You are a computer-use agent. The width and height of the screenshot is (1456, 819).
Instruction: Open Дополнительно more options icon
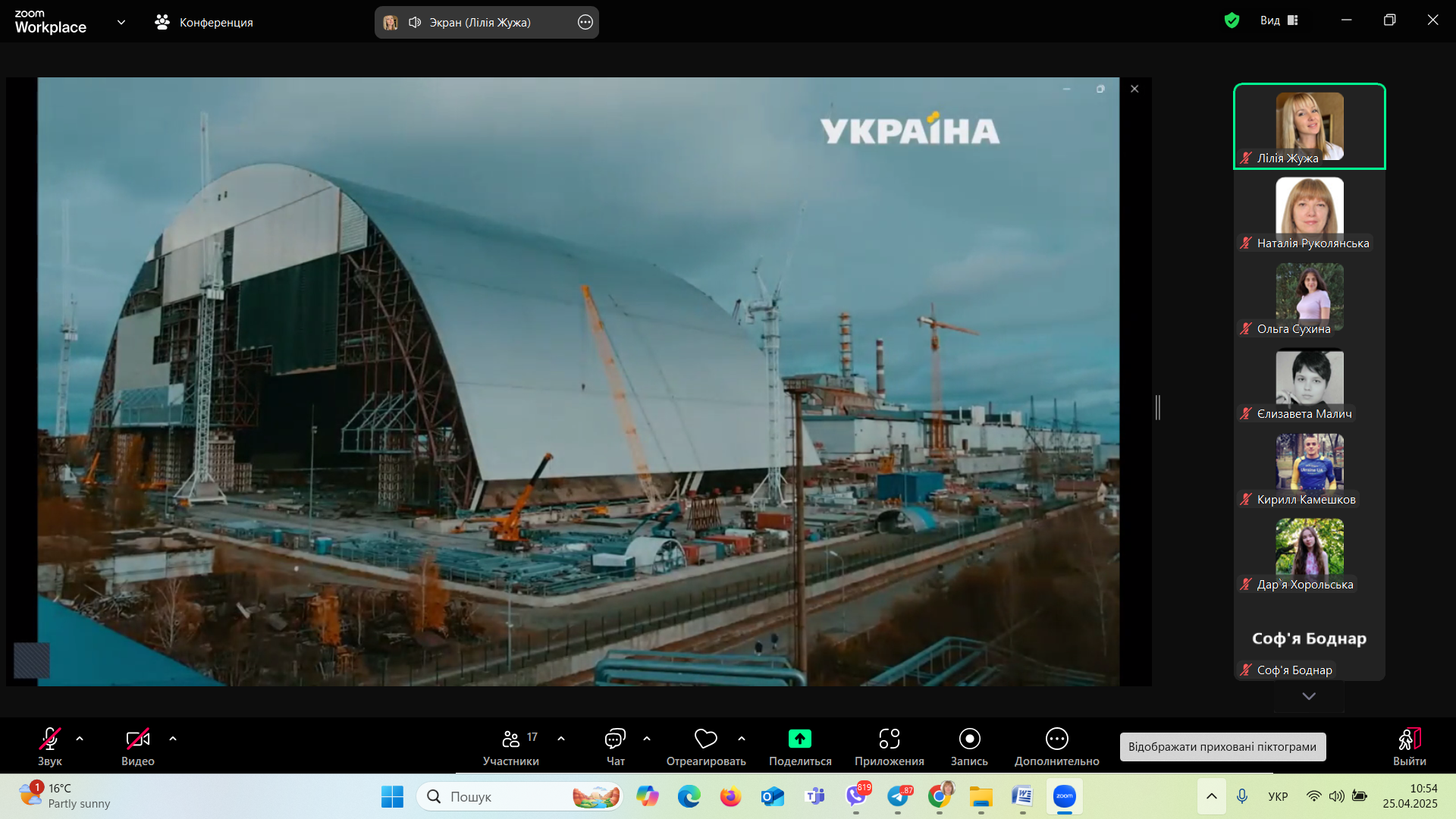point(1056,739)
